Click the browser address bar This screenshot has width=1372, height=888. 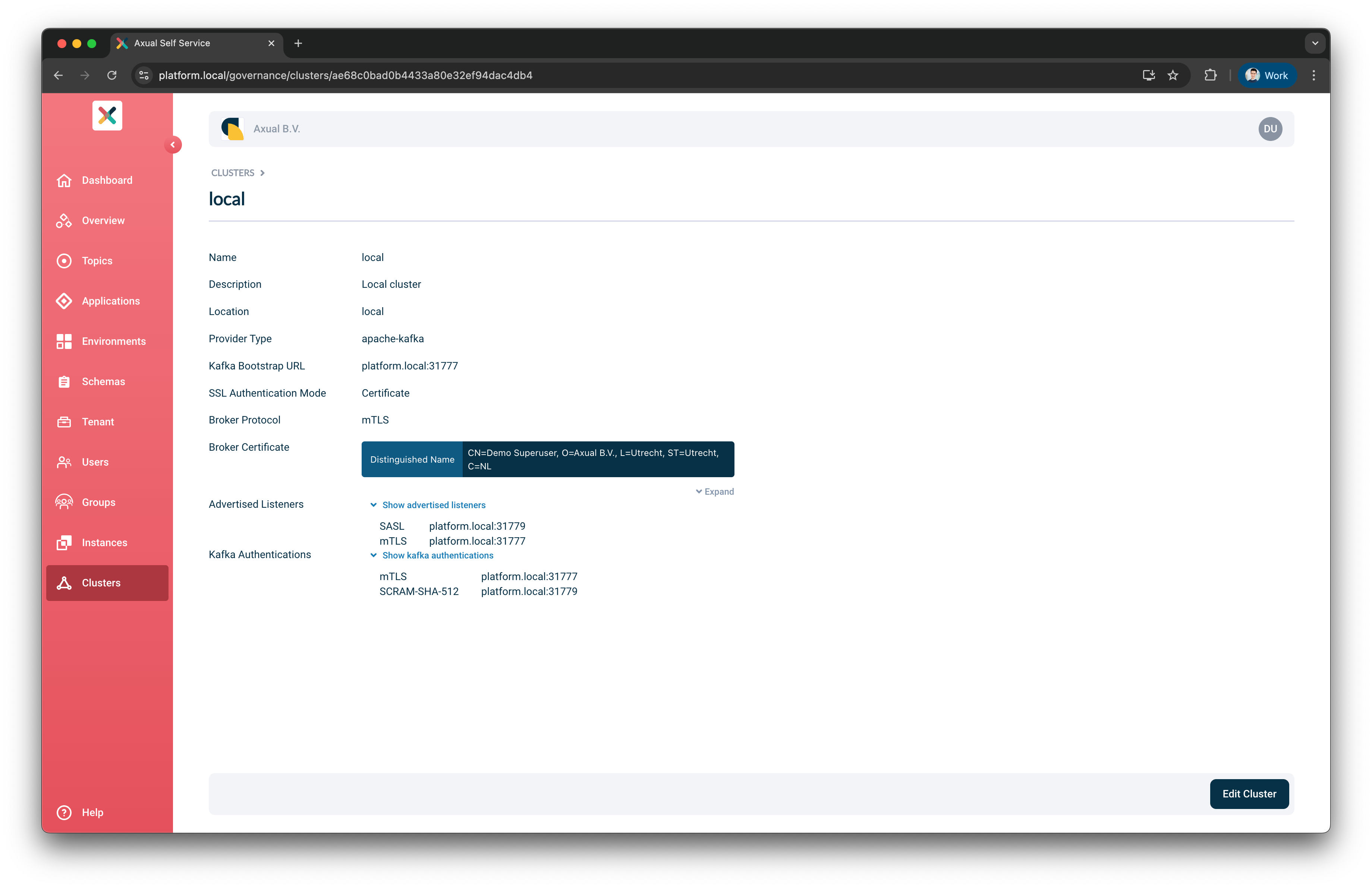pos(346,75)
